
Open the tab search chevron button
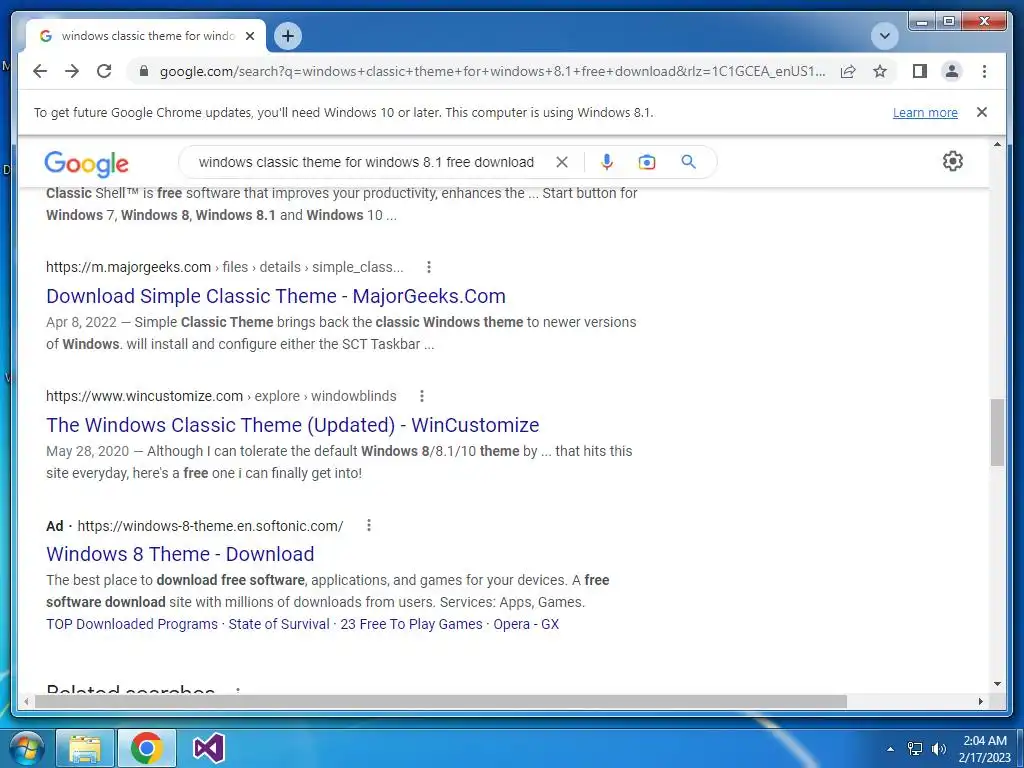pos(885,36)
